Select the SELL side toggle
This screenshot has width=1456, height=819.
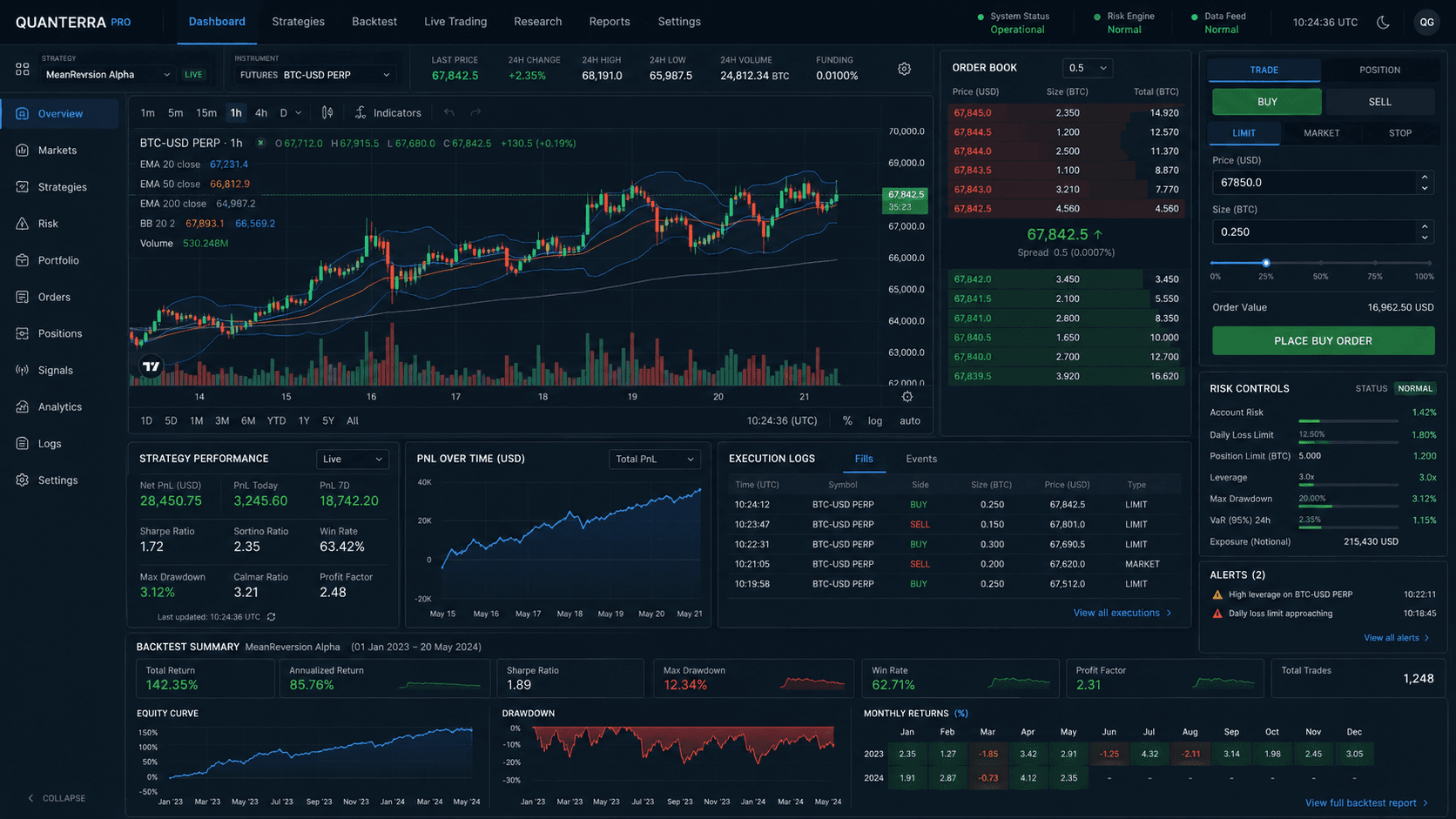(x=1380, y=102)
